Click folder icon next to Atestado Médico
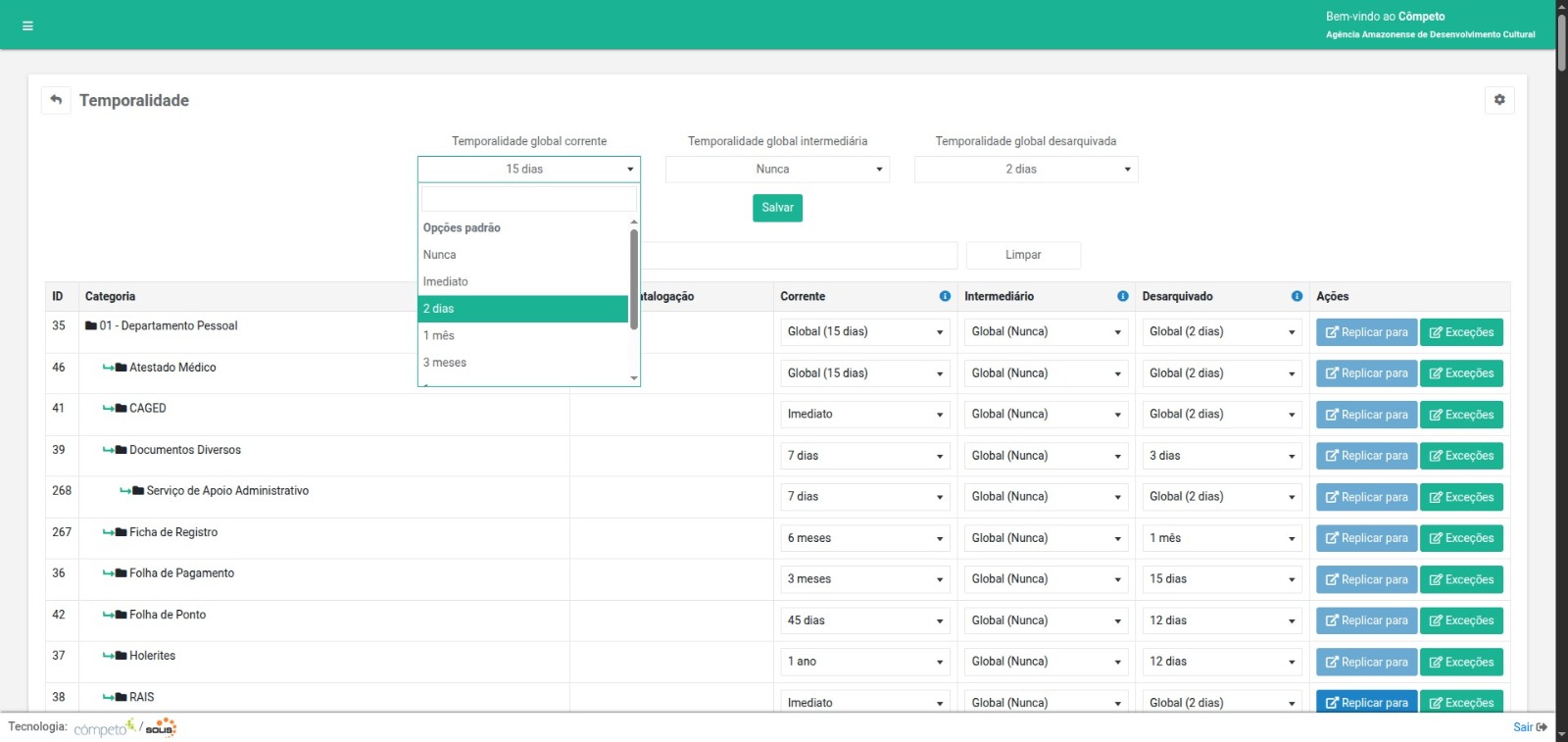The width and height of the screenshot is (1568, 742). [121, 368]
